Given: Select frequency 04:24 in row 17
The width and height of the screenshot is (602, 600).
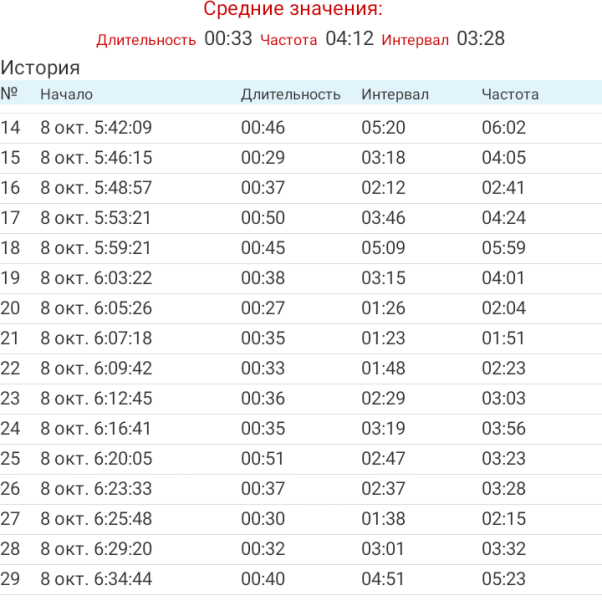Looking at the screenshot, I should point(504,218).
